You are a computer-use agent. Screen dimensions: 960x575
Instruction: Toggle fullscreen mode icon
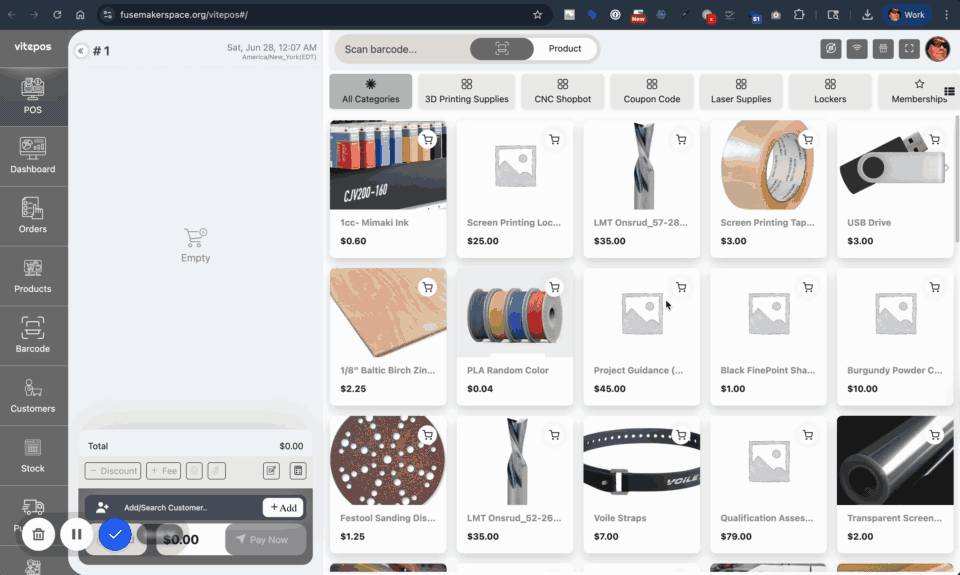tap(910, 49)
